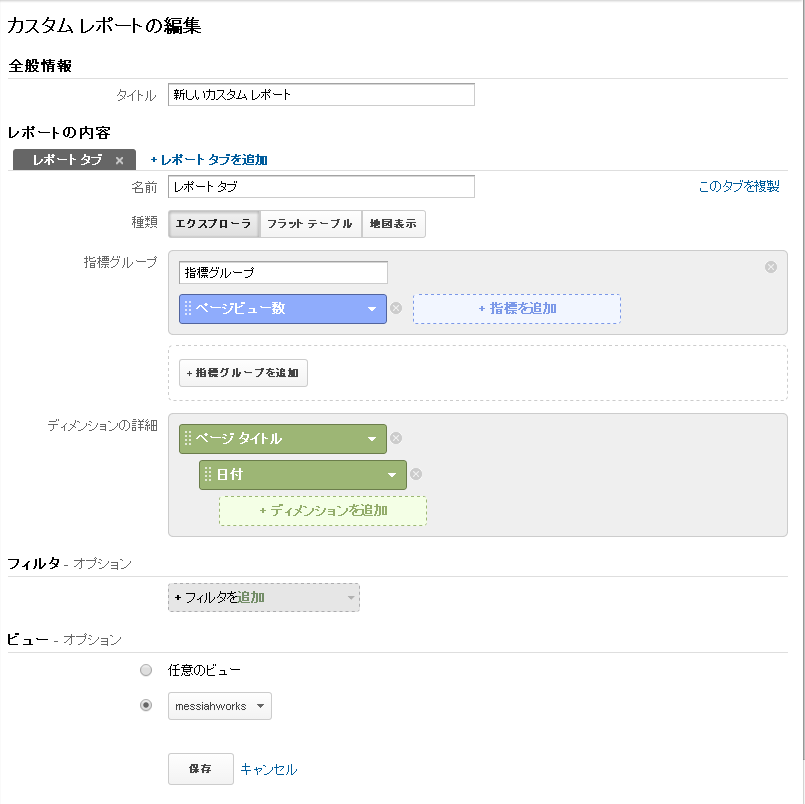
Task: Click the タイトル text field
Action: click(321, 94)
